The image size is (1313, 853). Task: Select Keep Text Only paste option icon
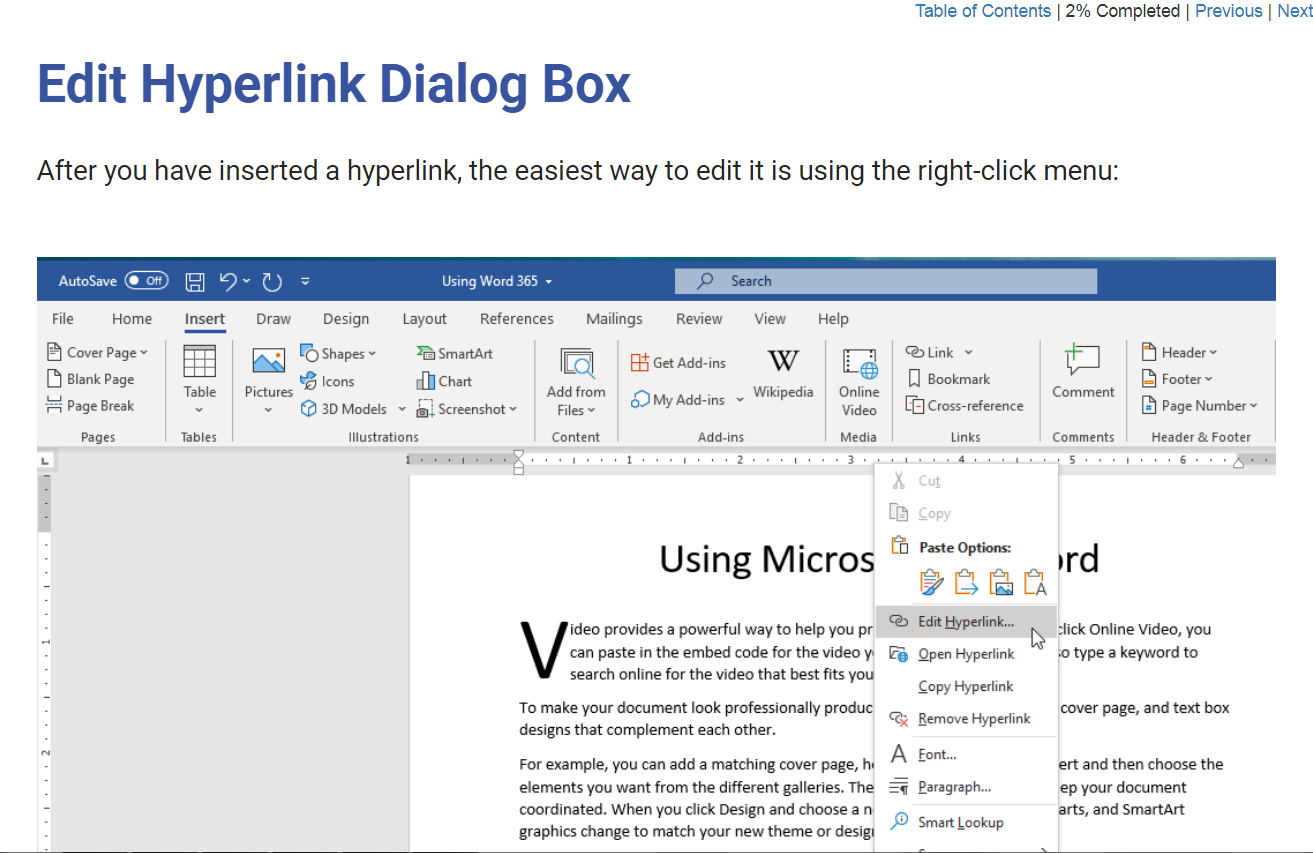click(1035, 582)
